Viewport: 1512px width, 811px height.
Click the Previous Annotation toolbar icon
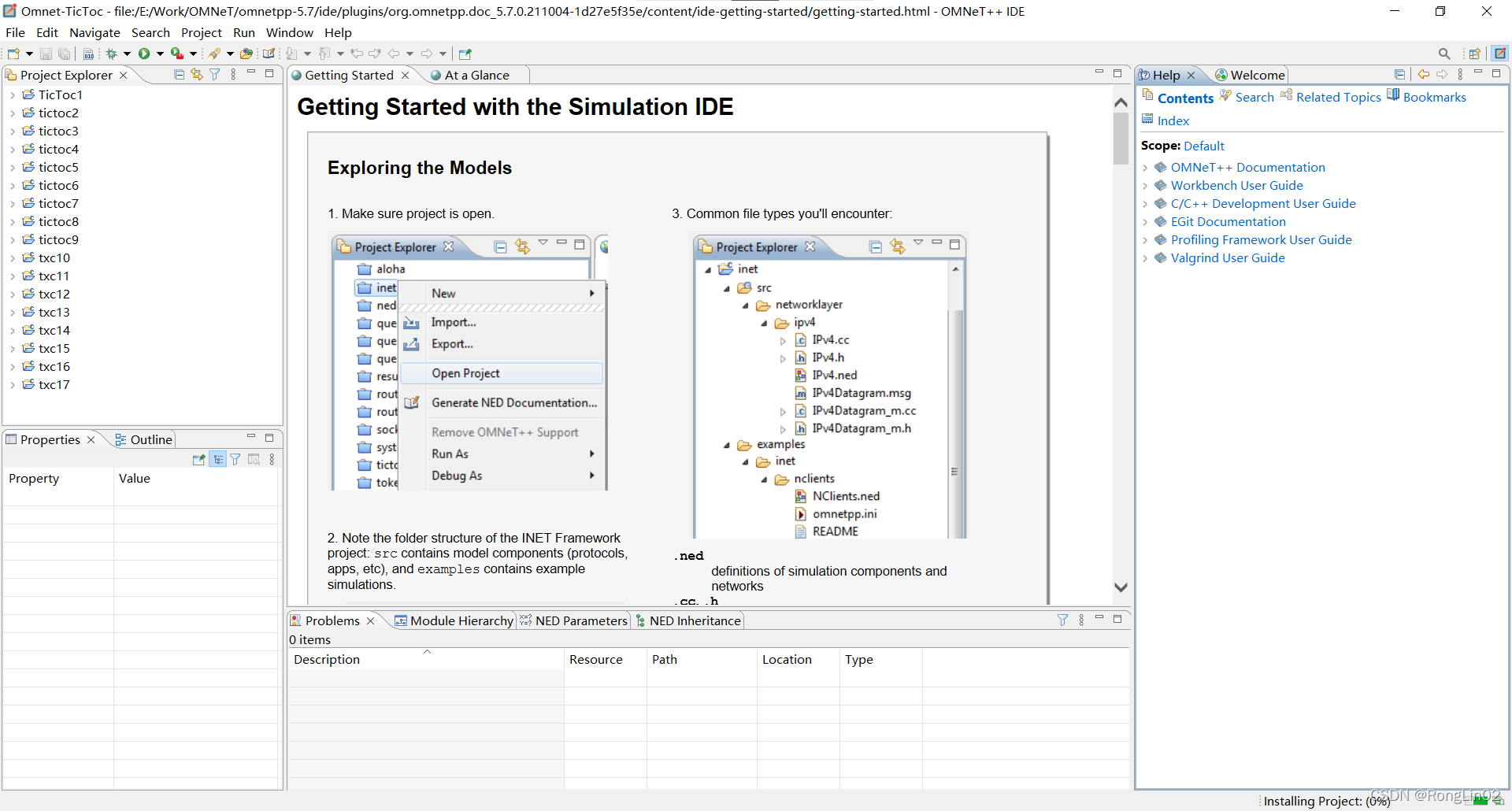324,54
